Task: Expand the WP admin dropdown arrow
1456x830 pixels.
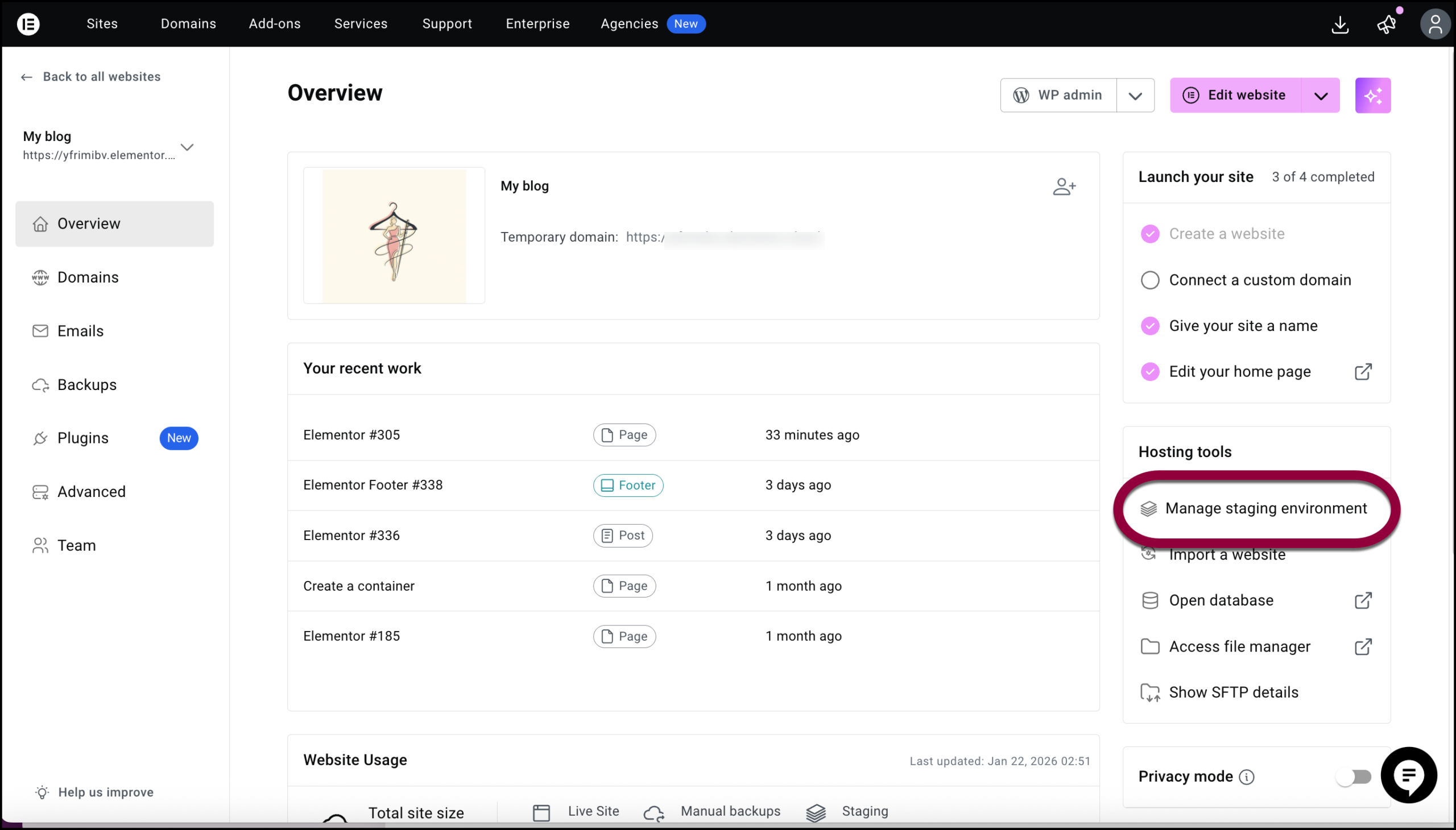Action: pyautogui.click(x=1135, y=96)
